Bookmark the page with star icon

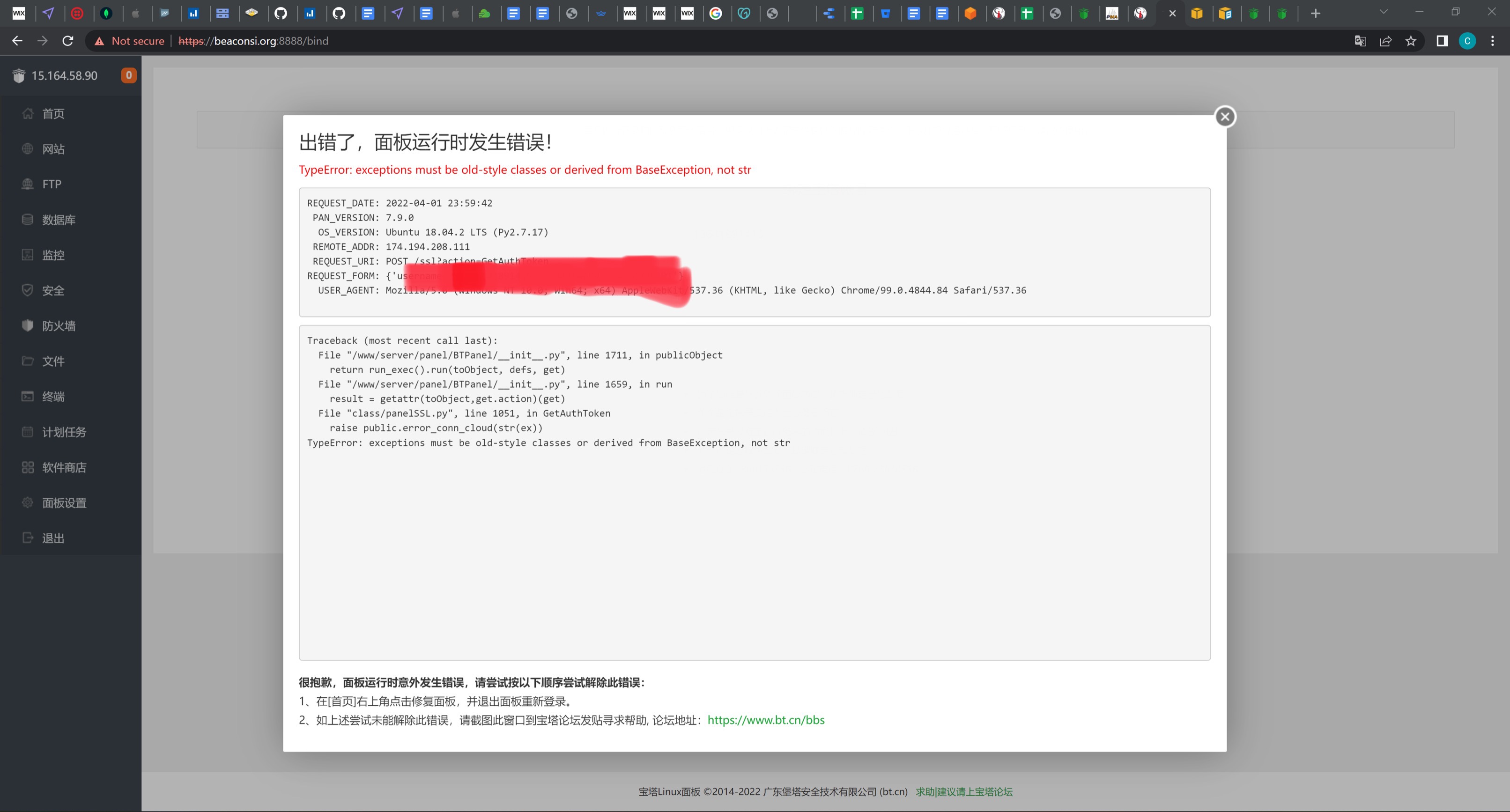click(1410, 41)
